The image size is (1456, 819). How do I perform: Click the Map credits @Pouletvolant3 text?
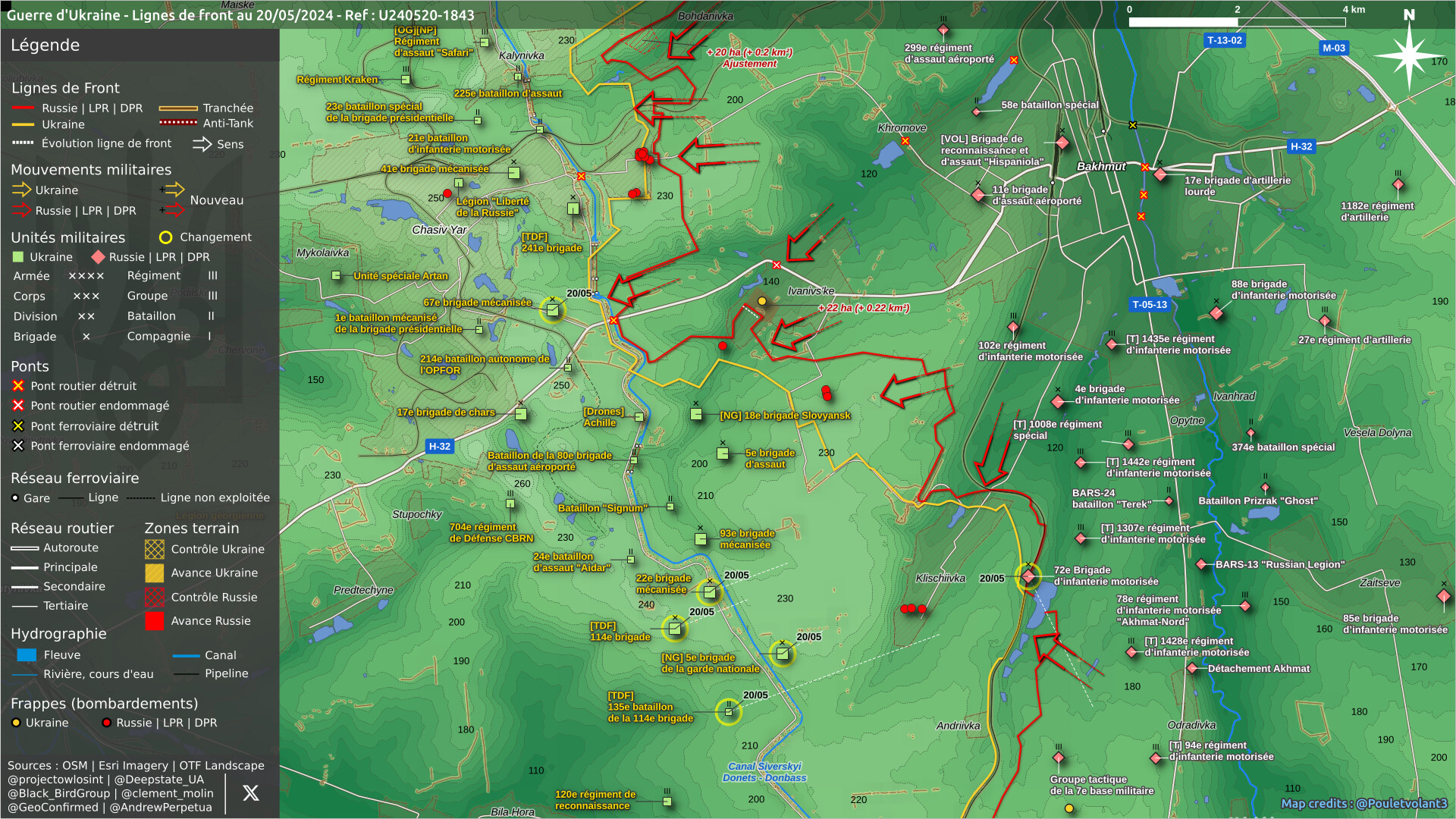(x=1363, y=804)
